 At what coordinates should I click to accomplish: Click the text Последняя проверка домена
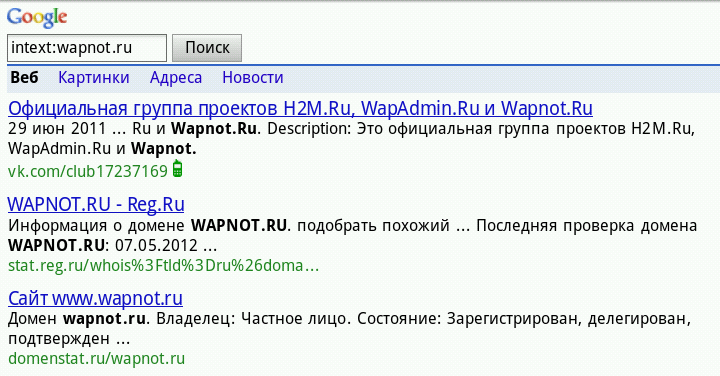coord(586,226)
